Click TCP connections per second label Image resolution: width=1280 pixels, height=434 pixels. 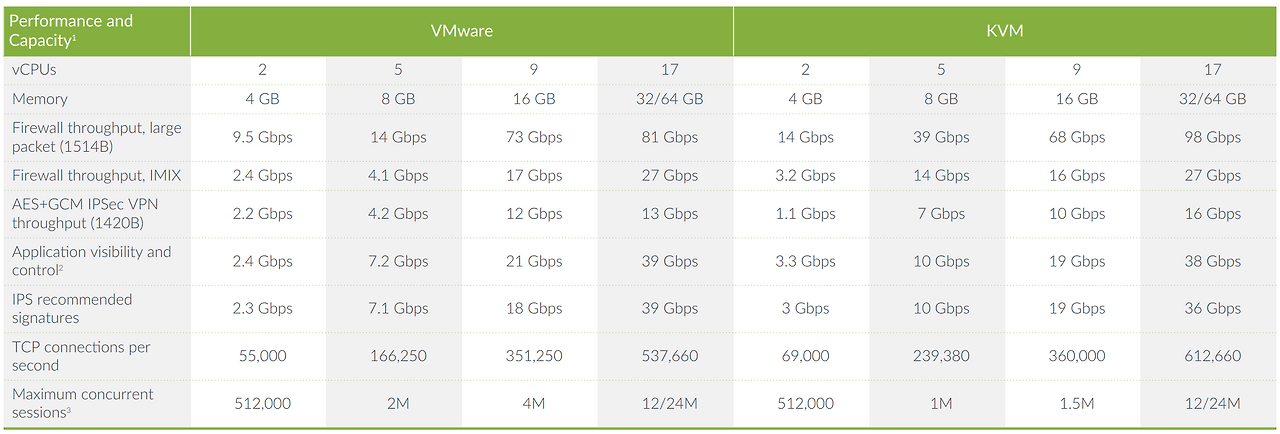(x=81, y=356)
